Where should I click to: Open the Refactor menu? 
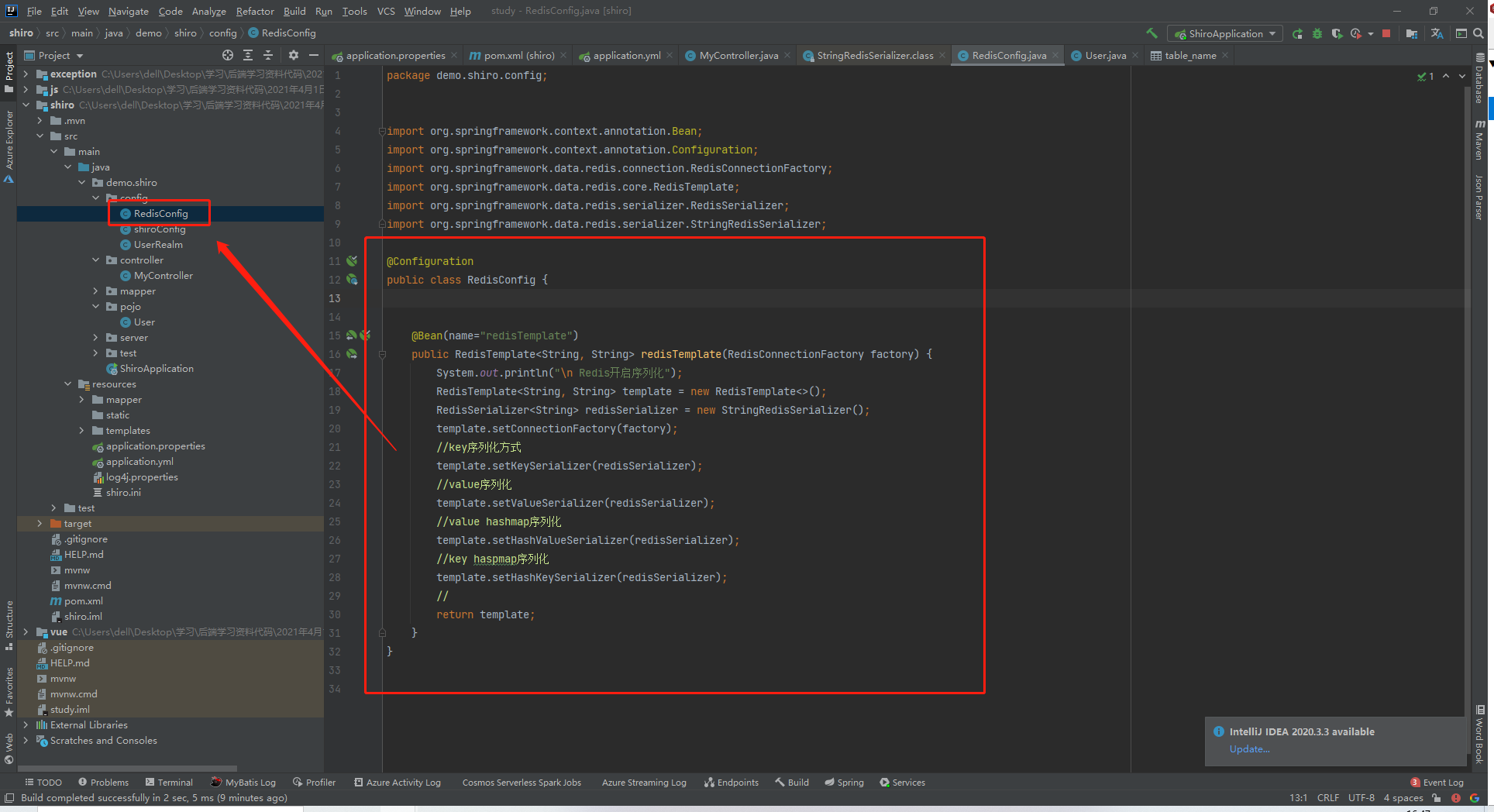pyautogui.click(x=255, y=11)
